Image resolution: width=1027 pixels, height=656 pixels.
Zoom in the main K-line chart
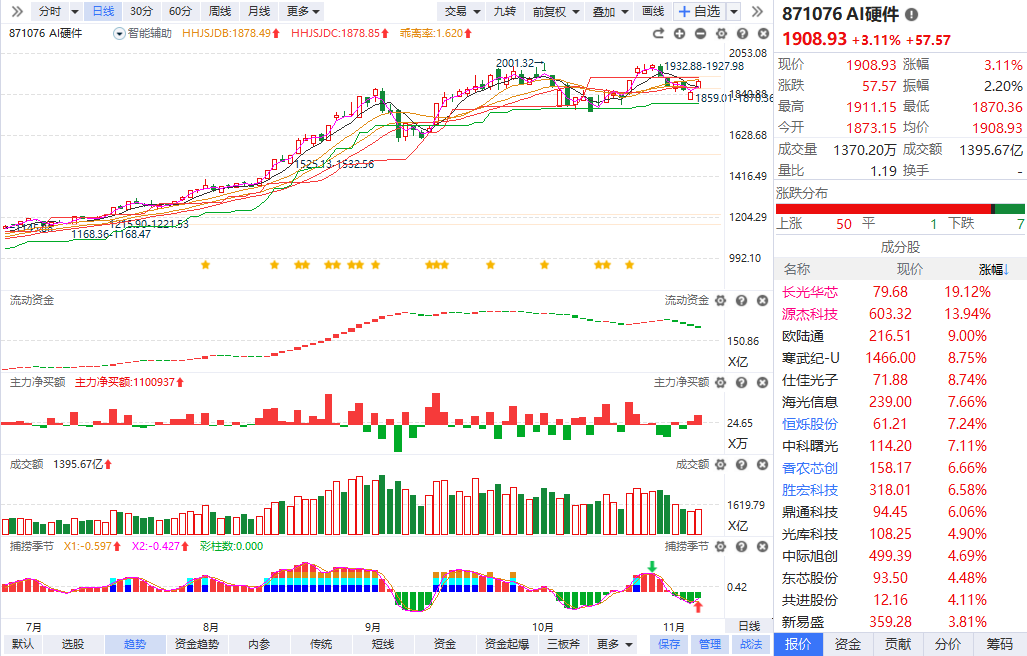(680, 33)
